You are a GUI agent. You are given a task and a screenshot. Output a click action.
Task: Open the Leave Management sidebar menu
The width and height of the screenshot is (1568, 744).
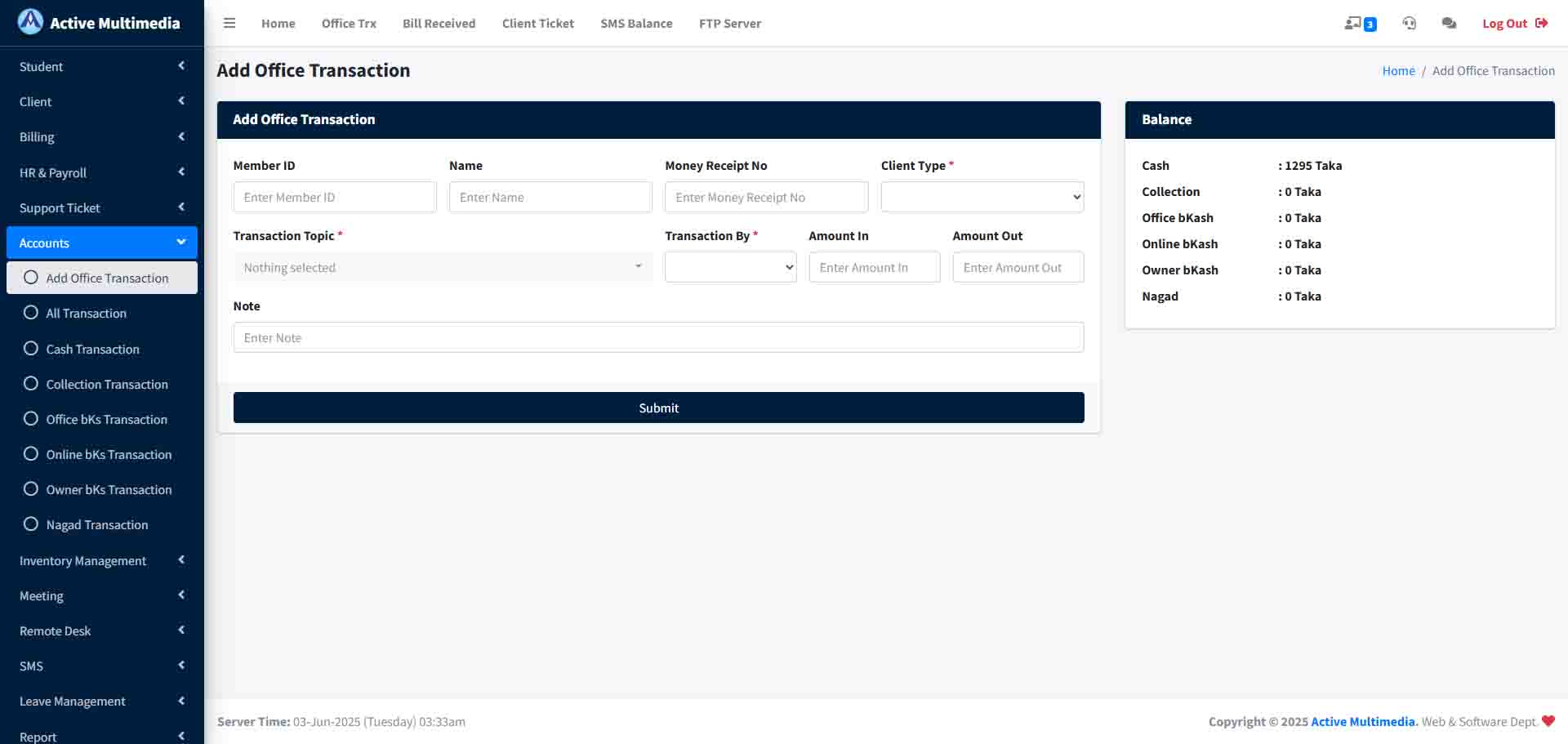click(x=102, y=701)
